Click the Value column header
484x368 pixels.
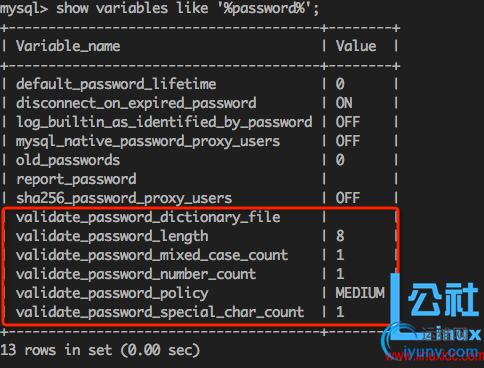pyautogui.click(x=356, y=46)
